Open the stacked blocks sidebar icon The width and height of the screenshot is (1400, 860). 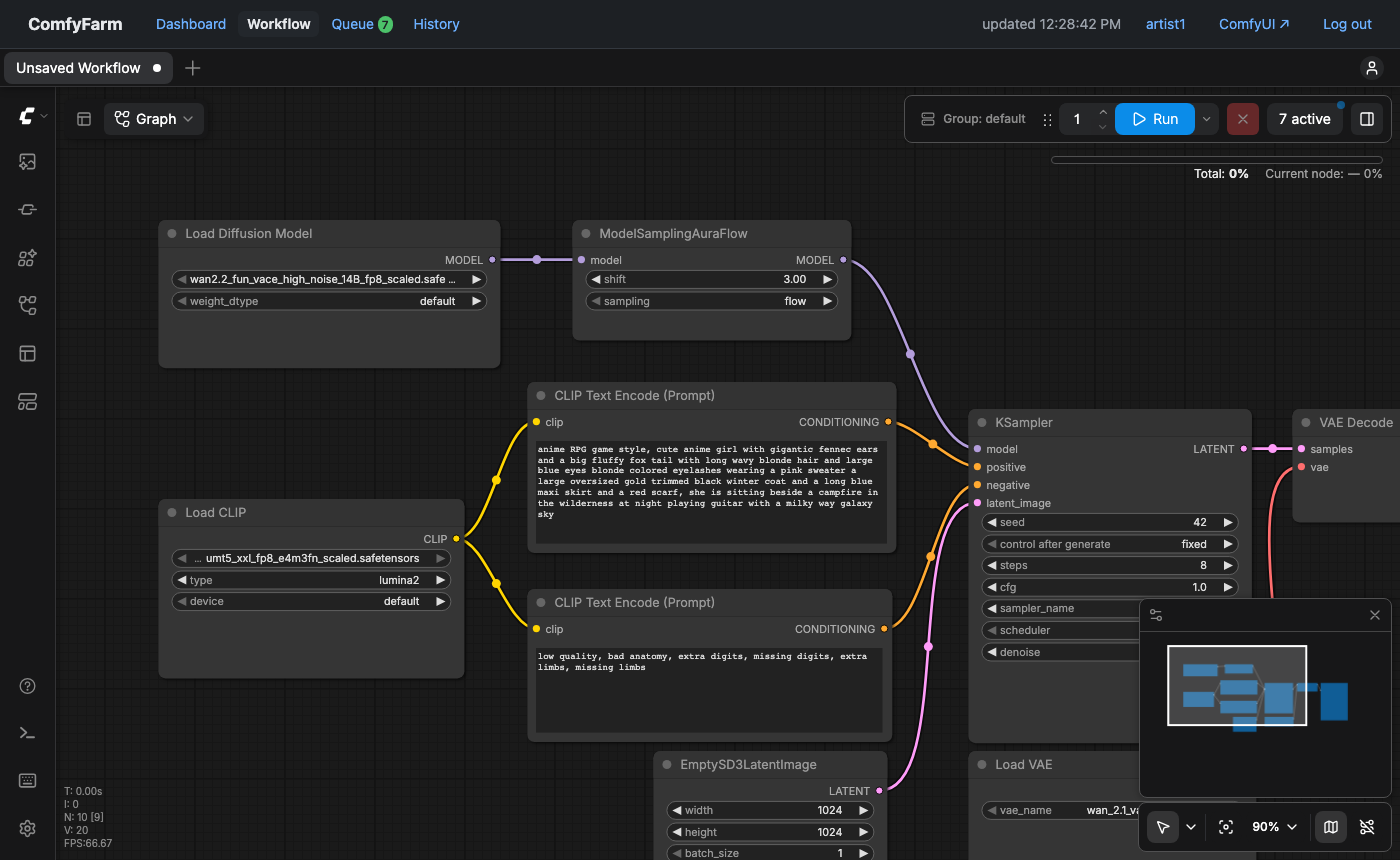click(28, 402)
